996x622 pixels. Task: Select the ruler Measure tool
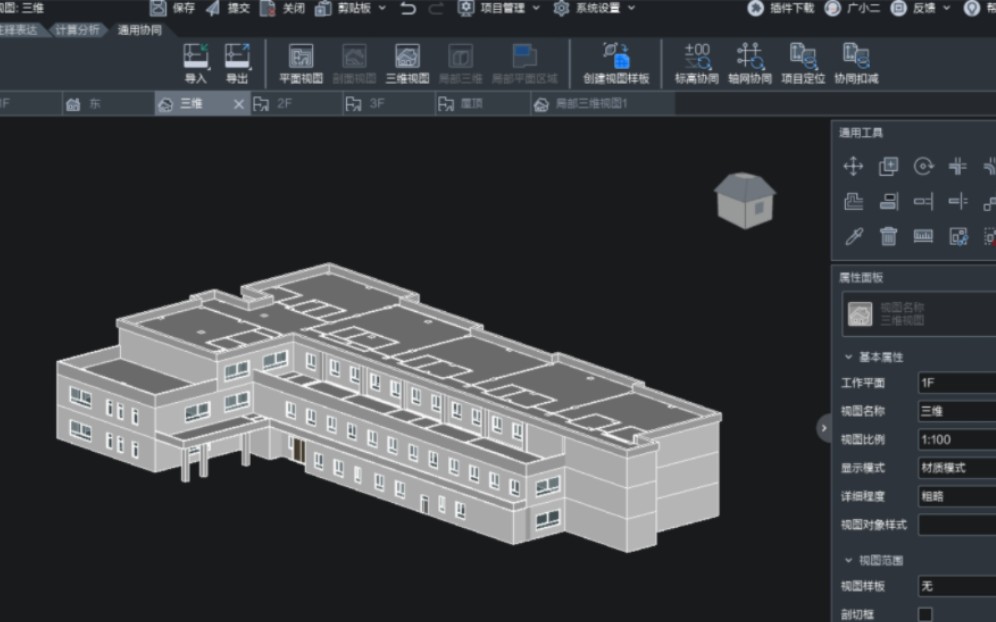[923, 236]
